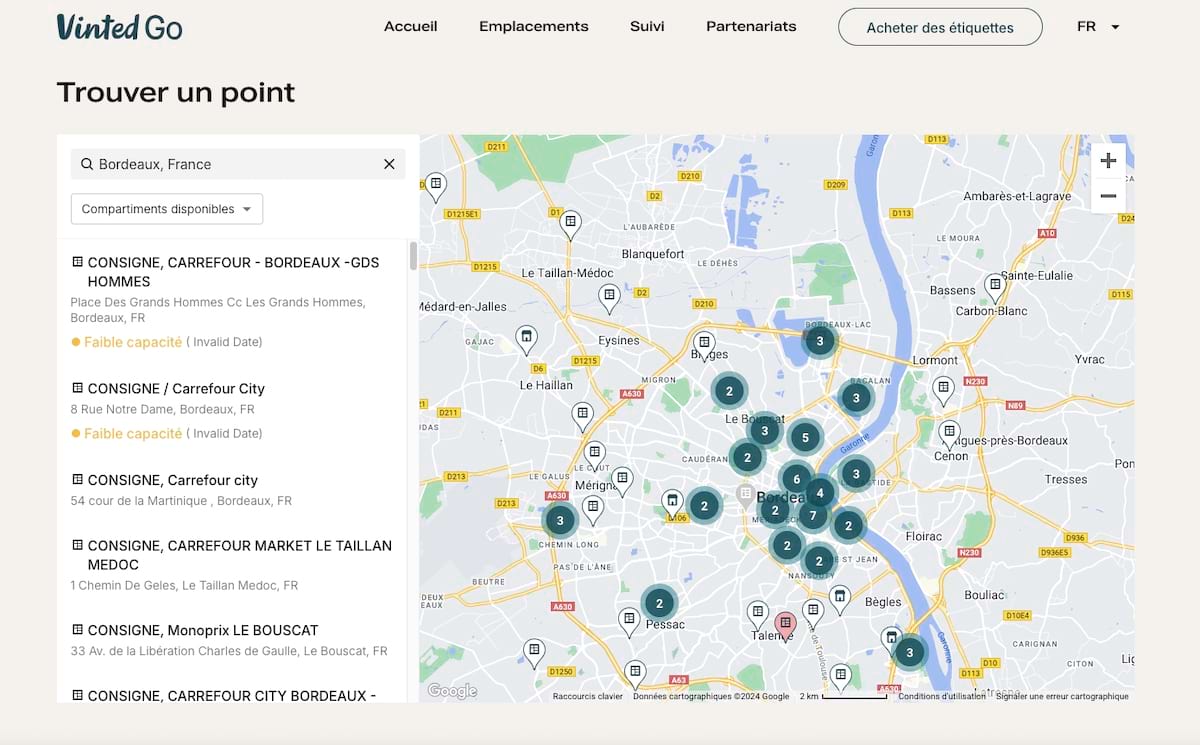The height and width of the screenshot is (745, 1200).
Task: Open the 3 cluster near Bacalan
Action: click(855, 397)
